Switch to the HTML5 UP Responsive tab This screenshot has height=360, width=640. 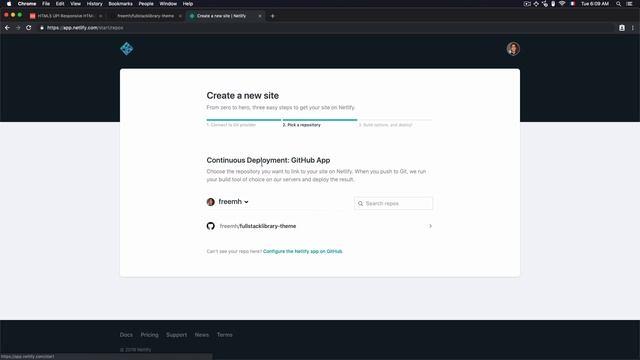[x=65, y=16]
